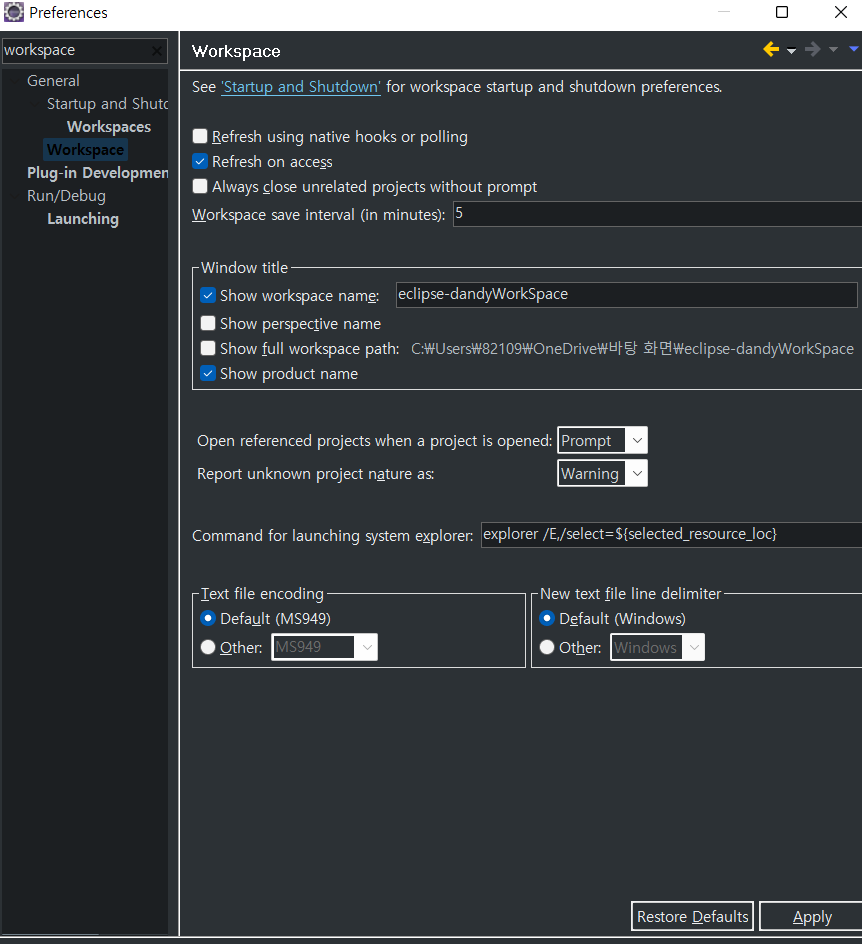Select Startup and Shutdown tree item
This screenshot has width=862, height=944.
tap(108, 104)
